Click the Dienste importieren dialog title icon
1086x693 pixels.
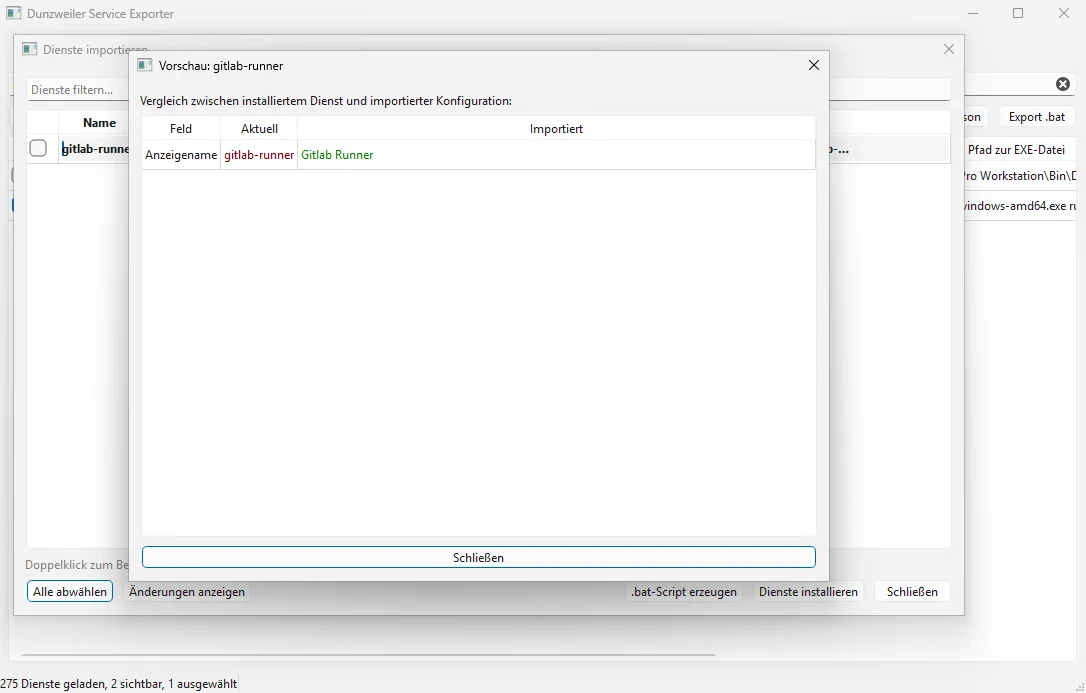[30, 49]
